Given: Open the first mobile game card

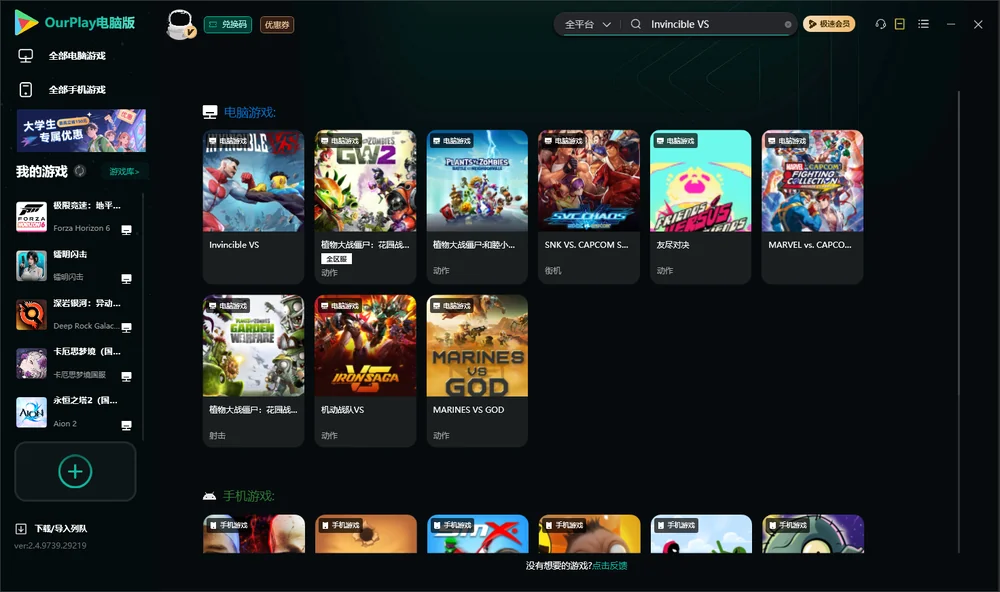Looking at the screenshot, I should (254, 534).
